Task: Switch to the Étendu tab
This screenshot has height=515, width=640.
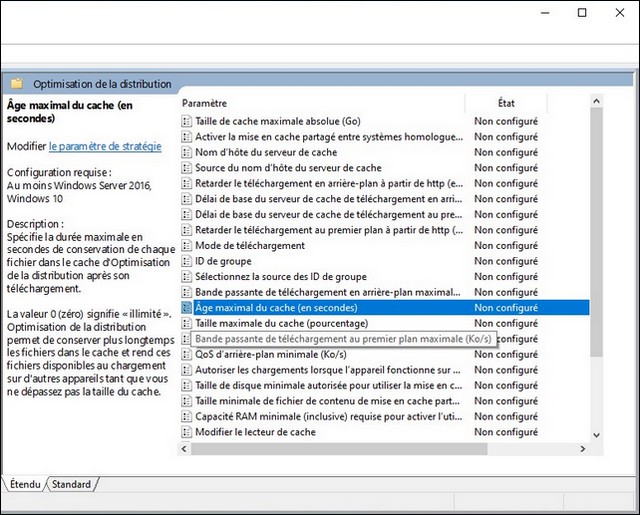Action: pos(26,485)
